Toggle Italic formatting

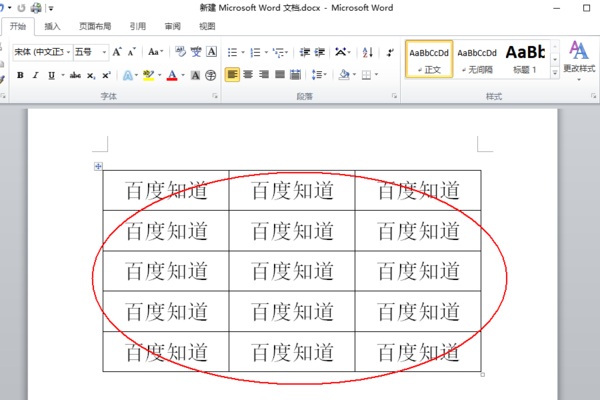click(x=36, y=75)
